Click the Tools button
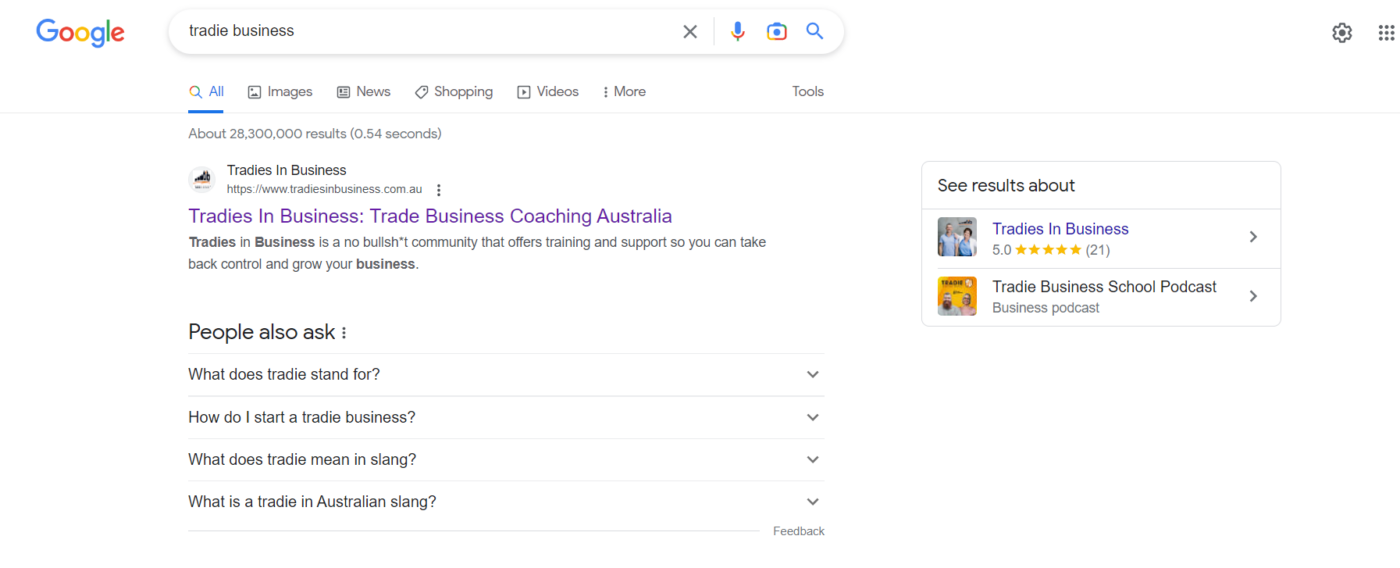 (807, 92)
